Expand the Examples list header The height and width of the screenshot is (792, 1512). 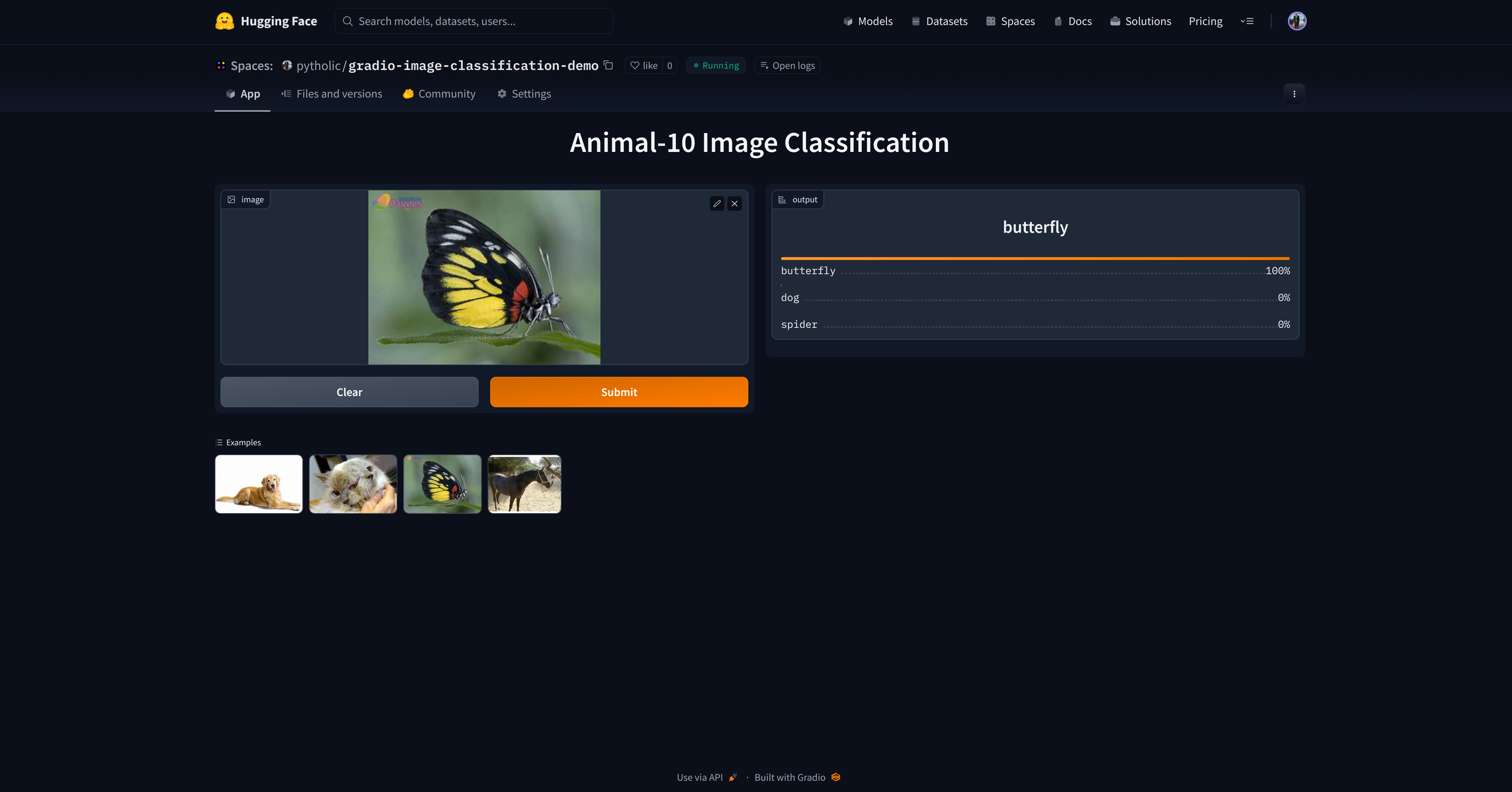tap(238, 442)
